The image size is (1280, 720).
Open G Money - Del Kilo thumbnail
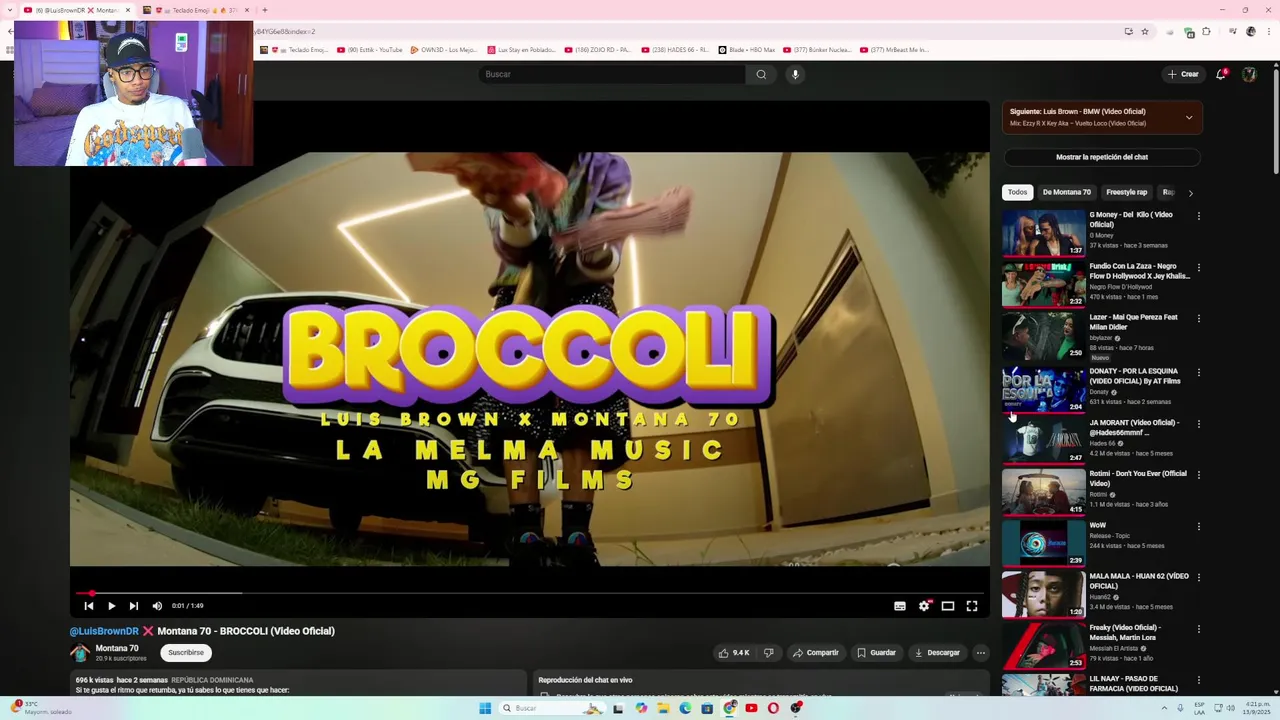pyautogui.click(x=1043, y=233)
